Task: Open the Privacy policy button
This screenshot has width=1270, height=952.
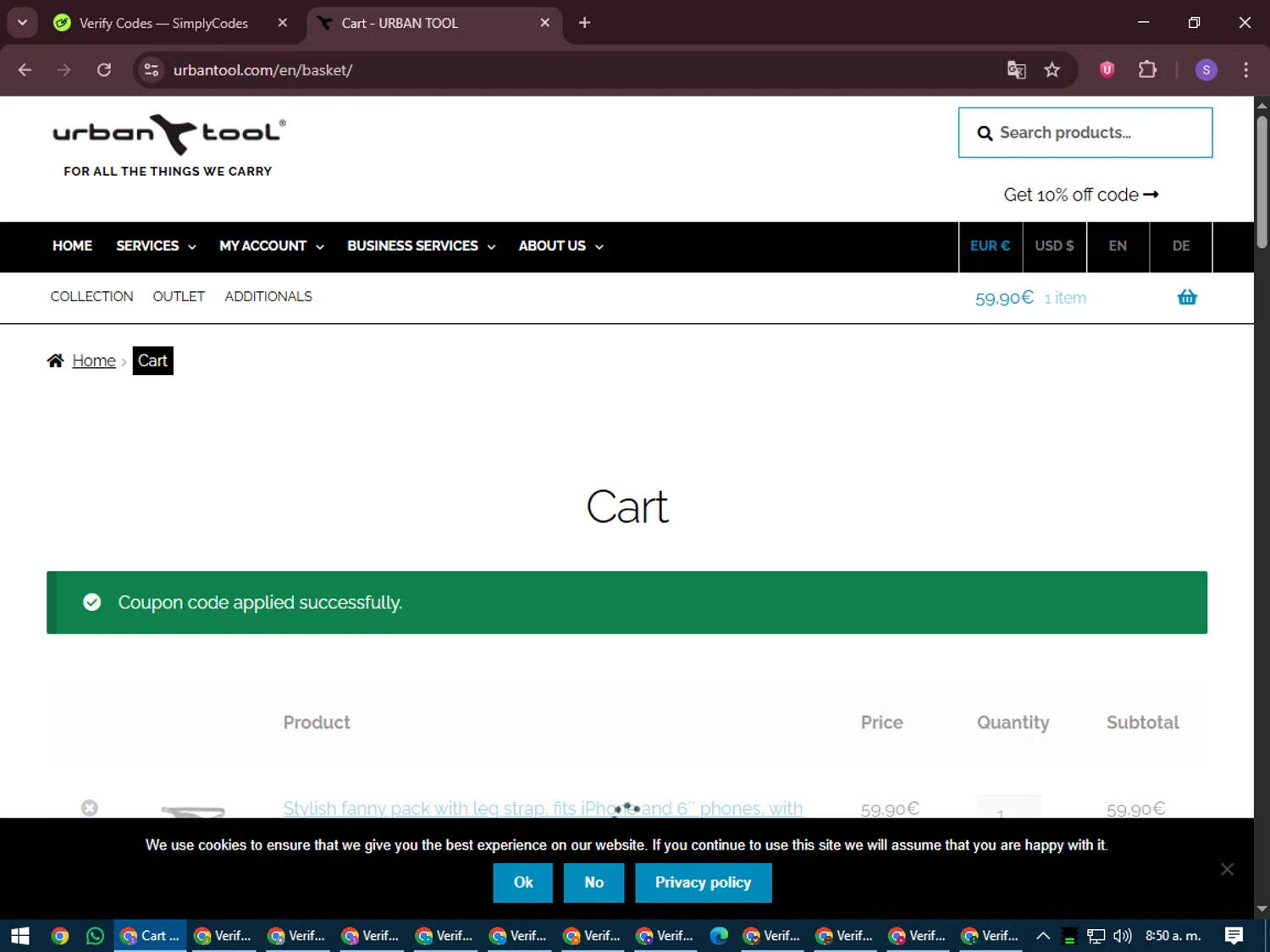Action: click(x=704, y=883)
